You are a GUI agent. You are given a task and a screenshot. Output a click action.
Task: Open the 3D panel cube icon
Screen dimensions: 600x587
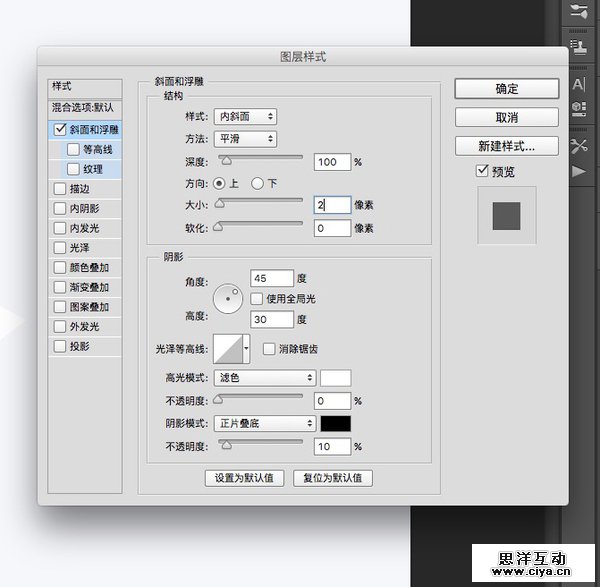pyautogui.click(x=578, y=110)
